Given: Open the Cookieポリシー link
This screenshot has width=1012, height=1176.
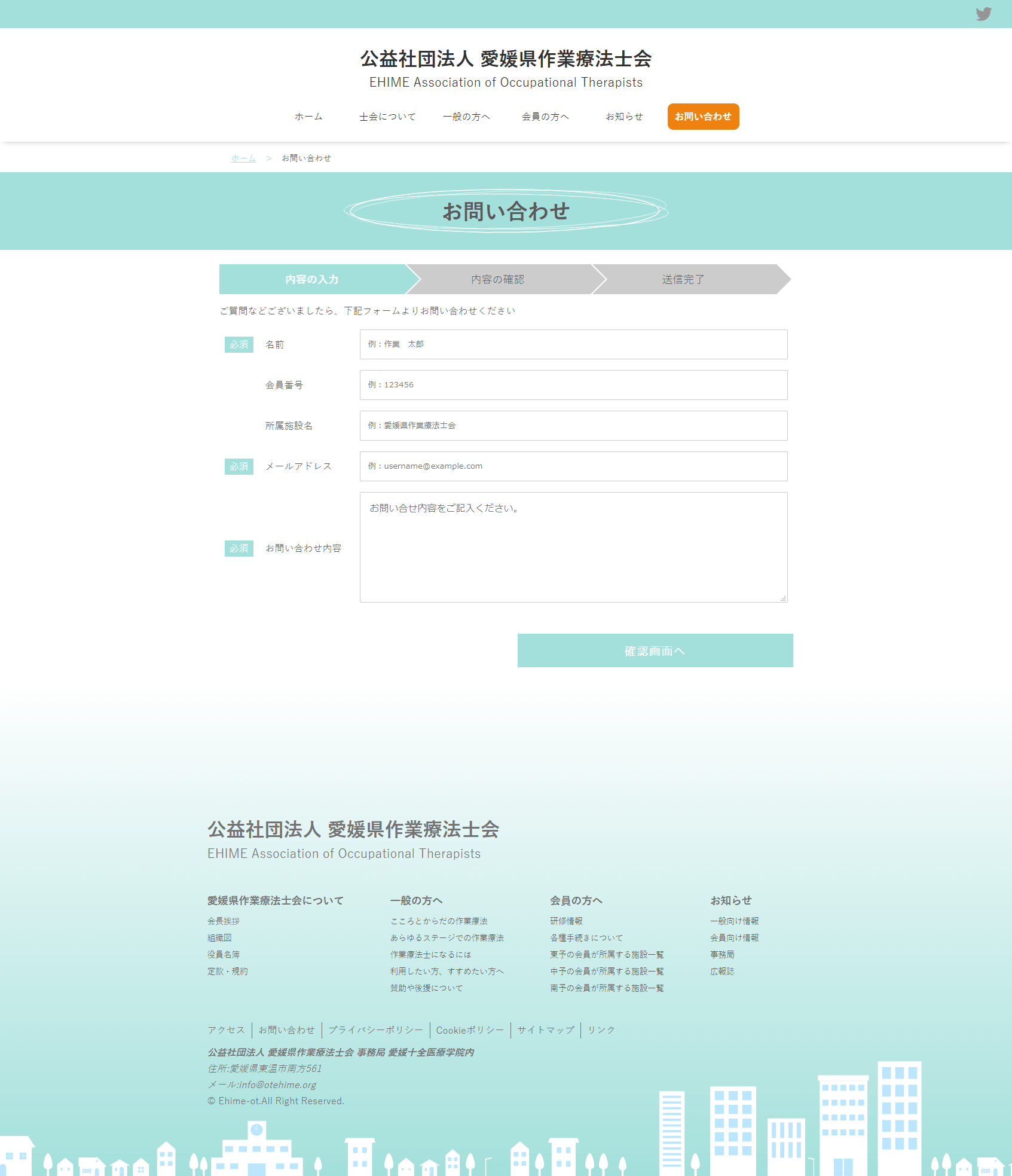Looking at the screenshot, I should tap(470, 1030).
